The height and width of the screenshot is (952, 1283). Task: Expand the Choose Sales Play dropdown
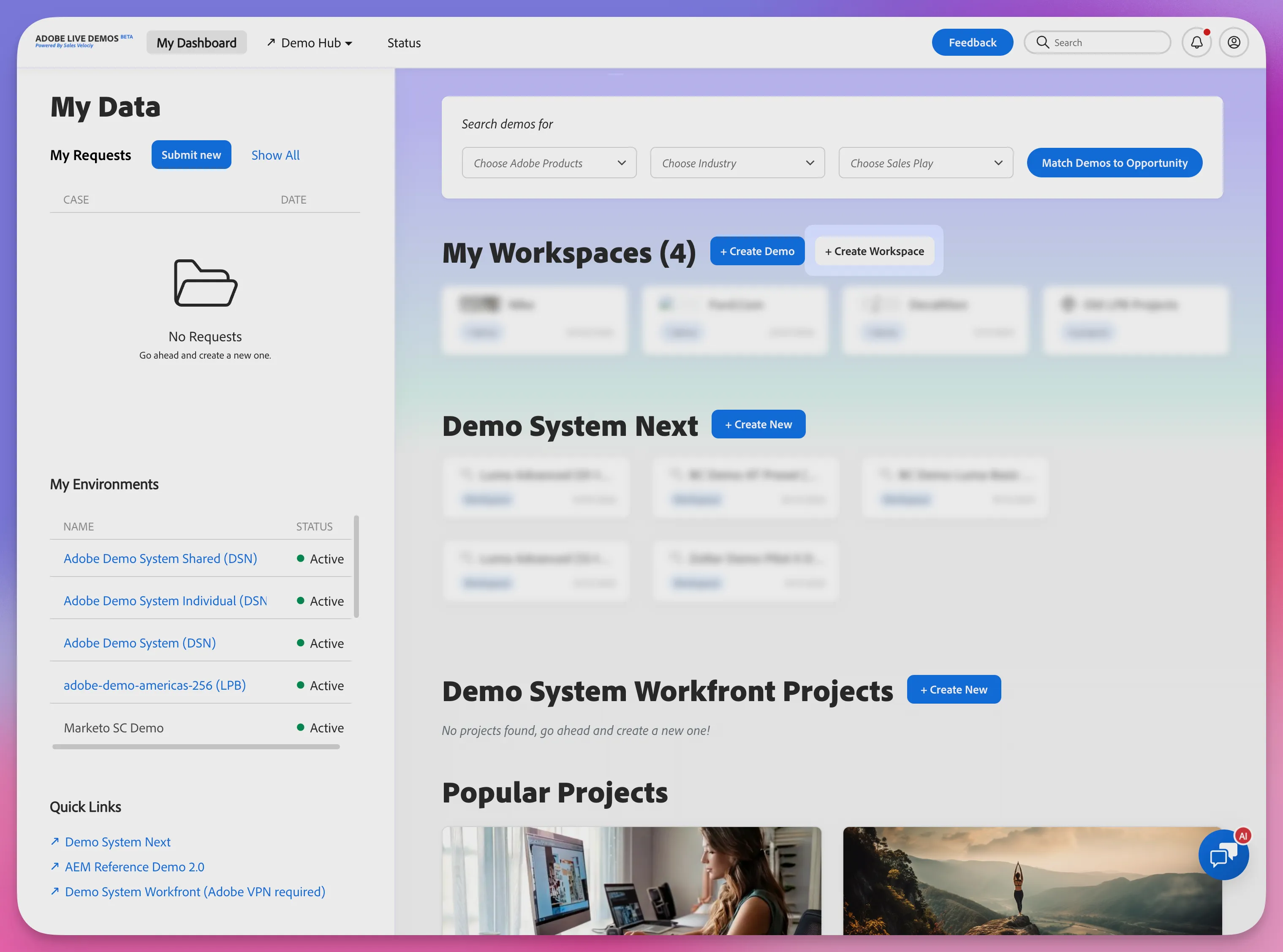pyautogui.click(x=926, y=163)
